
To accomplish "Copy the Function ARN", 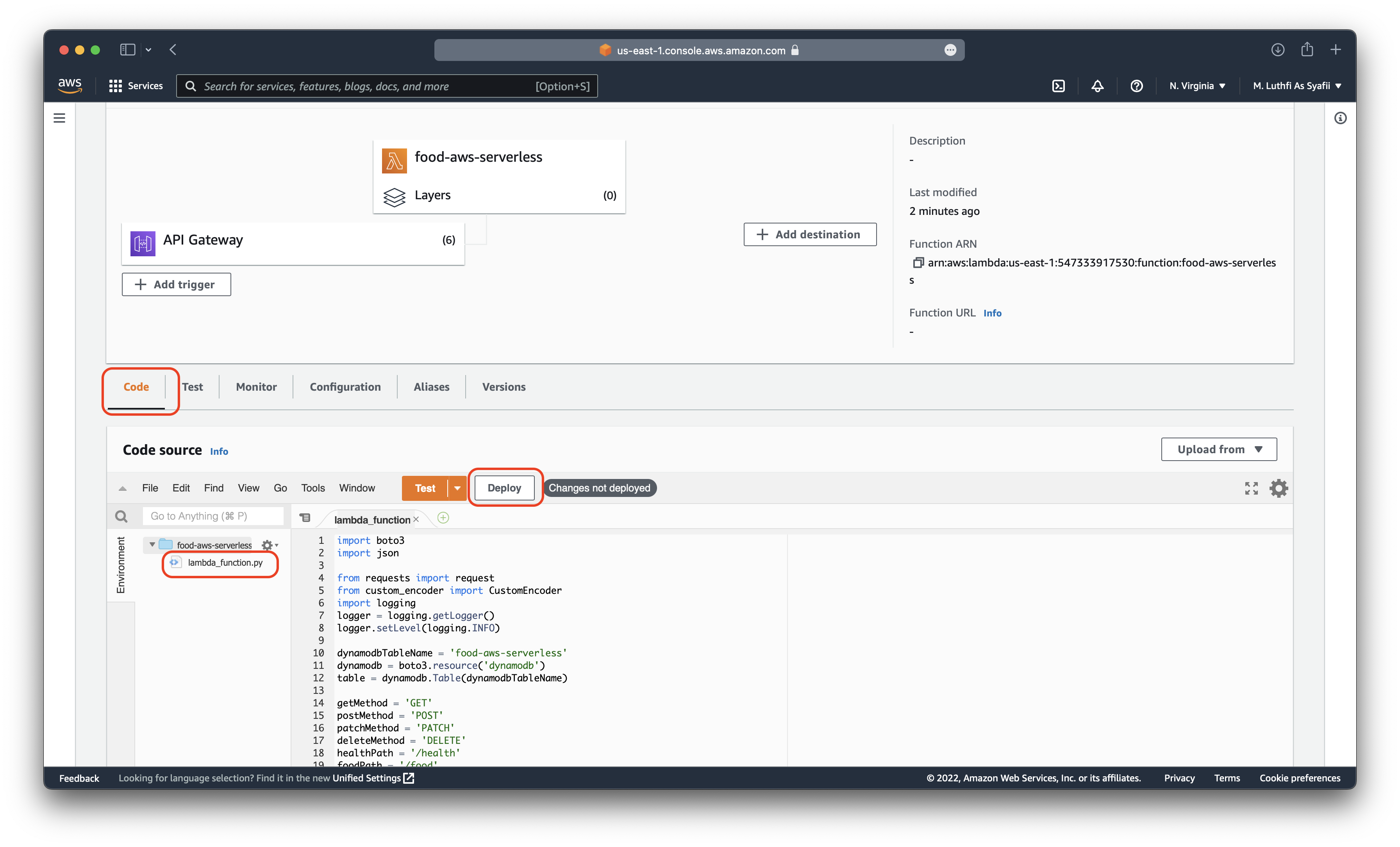I will click(918, 263).
